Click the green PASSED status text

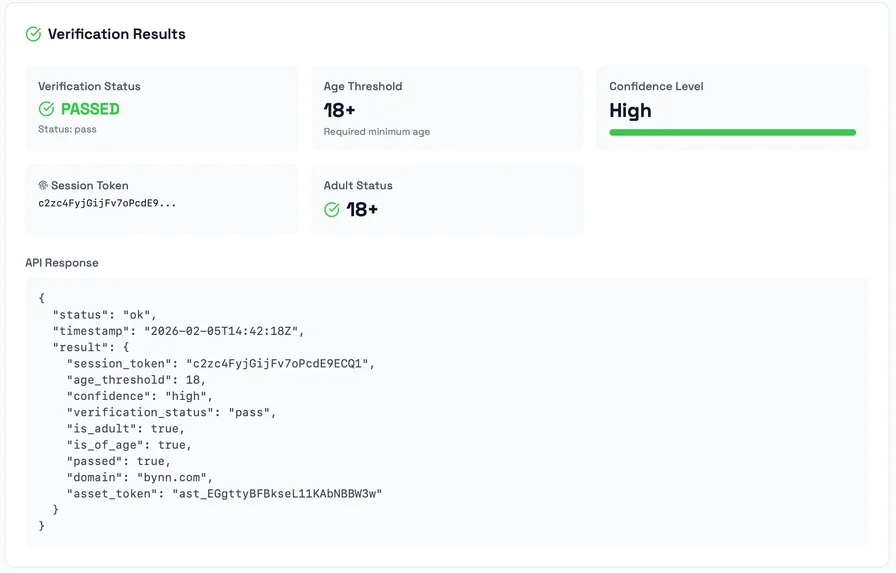pyautogui.click(x=90, y=109)
